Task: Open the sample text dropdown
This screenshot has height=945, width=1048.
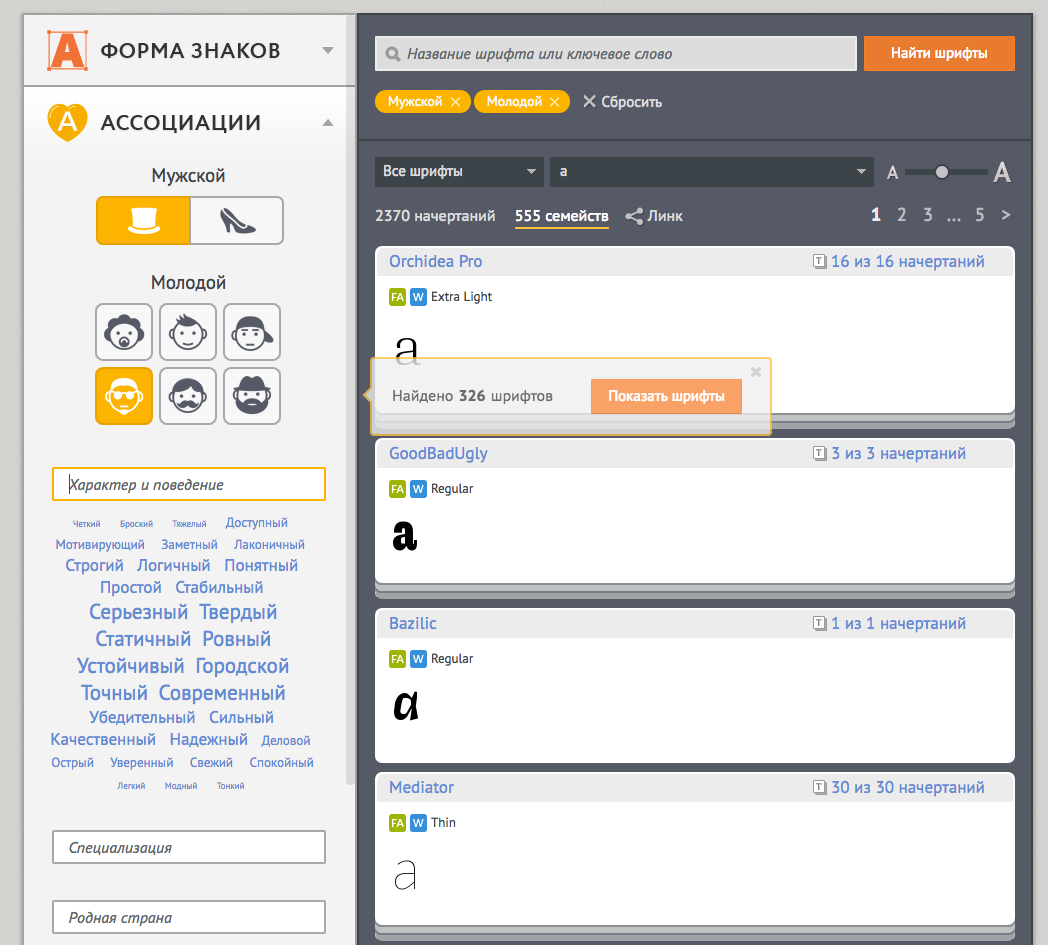Action: click(711, 171)
